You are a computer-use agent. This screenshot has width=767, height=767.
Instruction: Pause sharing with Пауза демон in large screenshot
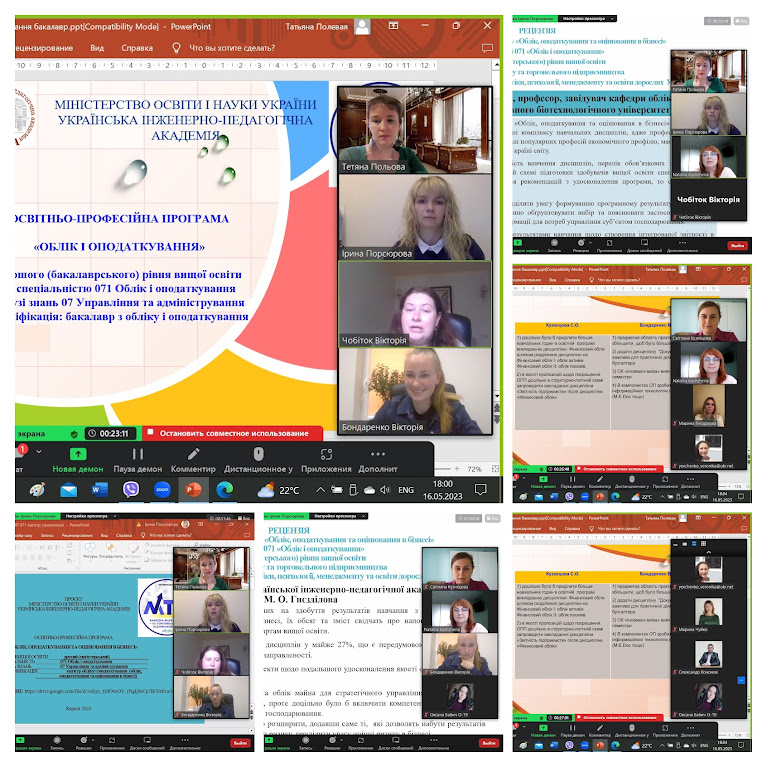click(x=138, y=454)
